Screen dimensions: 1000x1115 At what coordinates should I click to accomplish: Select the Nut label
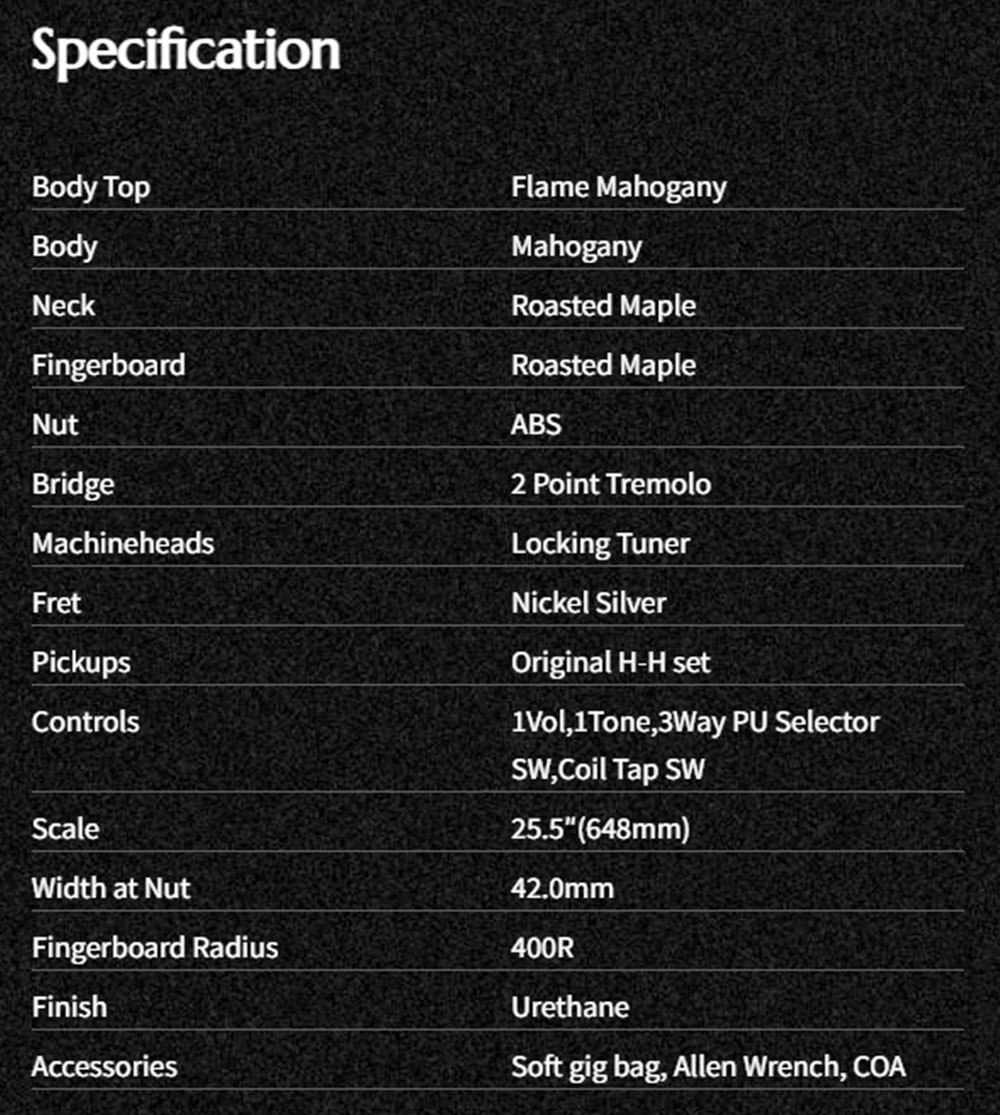(x=55, y=425)
